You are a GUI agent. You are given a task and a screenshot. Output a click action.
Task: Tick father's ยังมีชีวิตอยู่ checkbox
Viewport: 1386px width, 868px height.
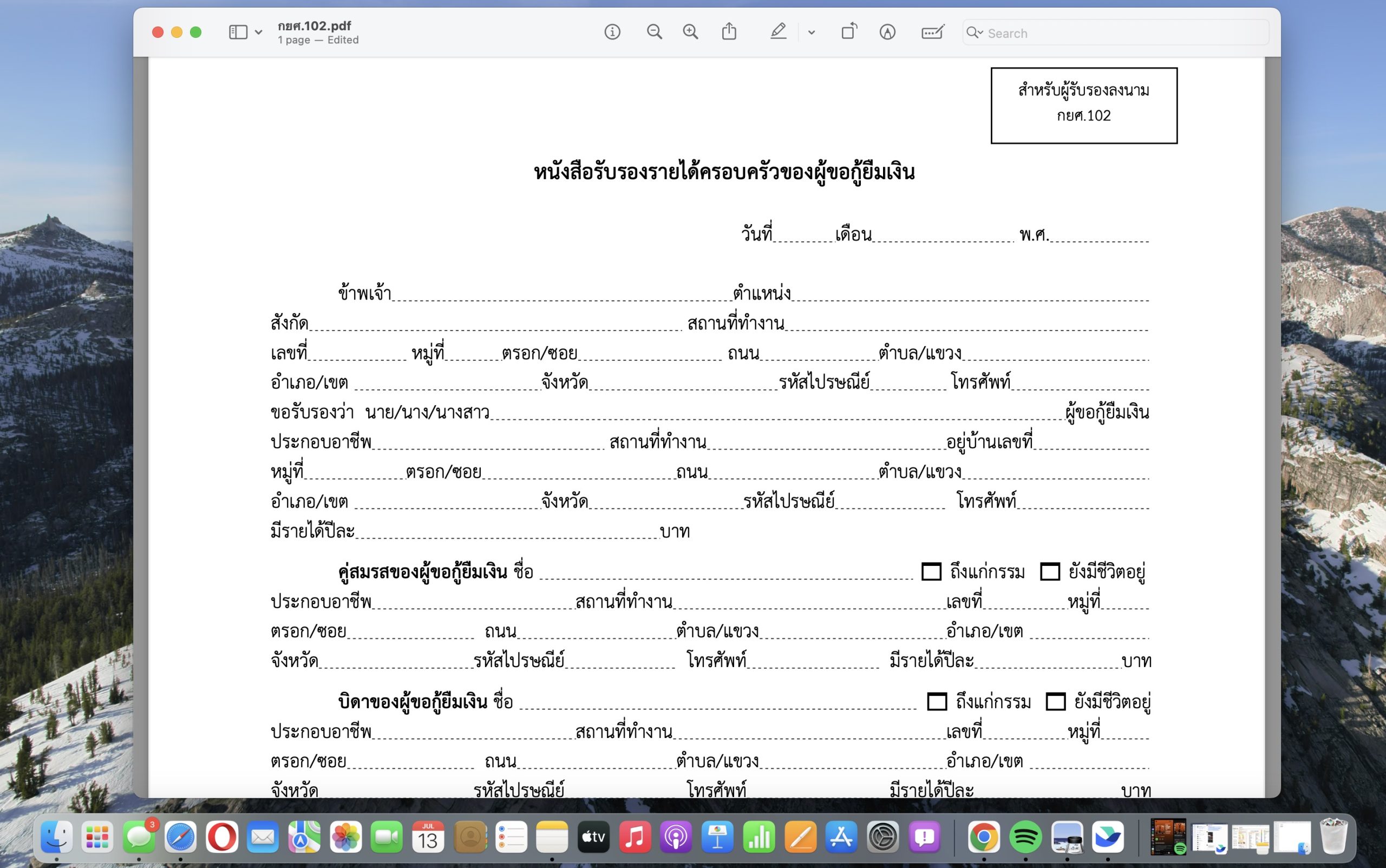click(x=1055, y=702)
